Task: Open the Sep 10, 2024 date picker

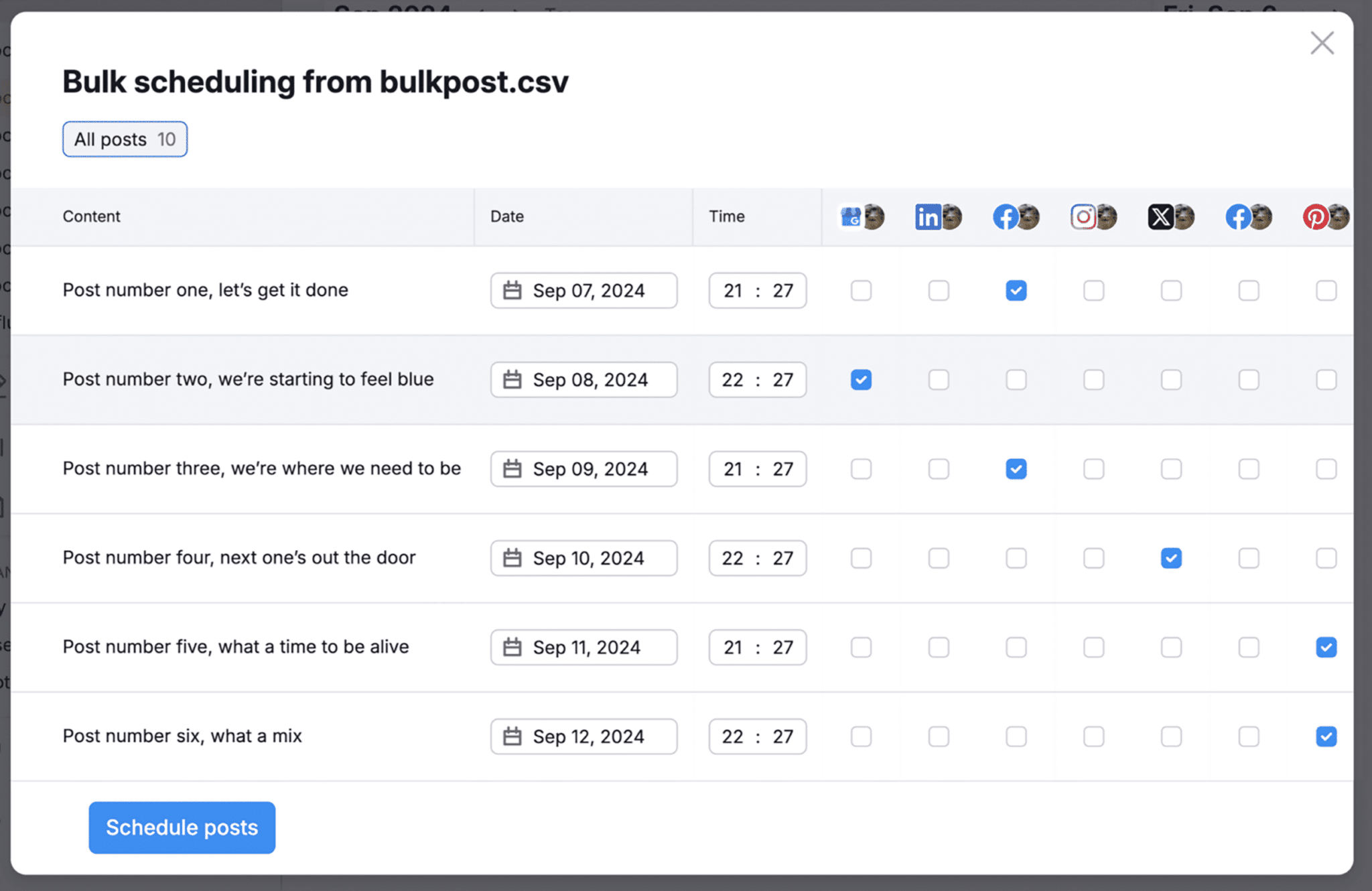Action: coord(584,558)
